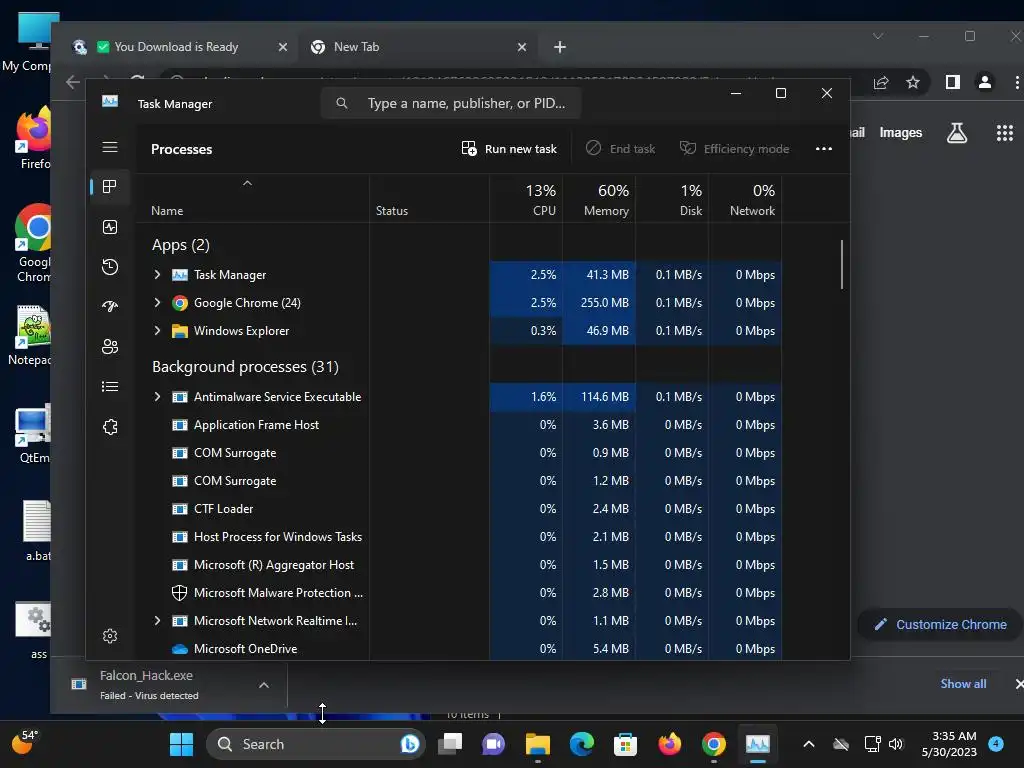Viewport: 1024px width, 768px height.
Task: Open Task View from taskbar
Action: tap(450, 744)
